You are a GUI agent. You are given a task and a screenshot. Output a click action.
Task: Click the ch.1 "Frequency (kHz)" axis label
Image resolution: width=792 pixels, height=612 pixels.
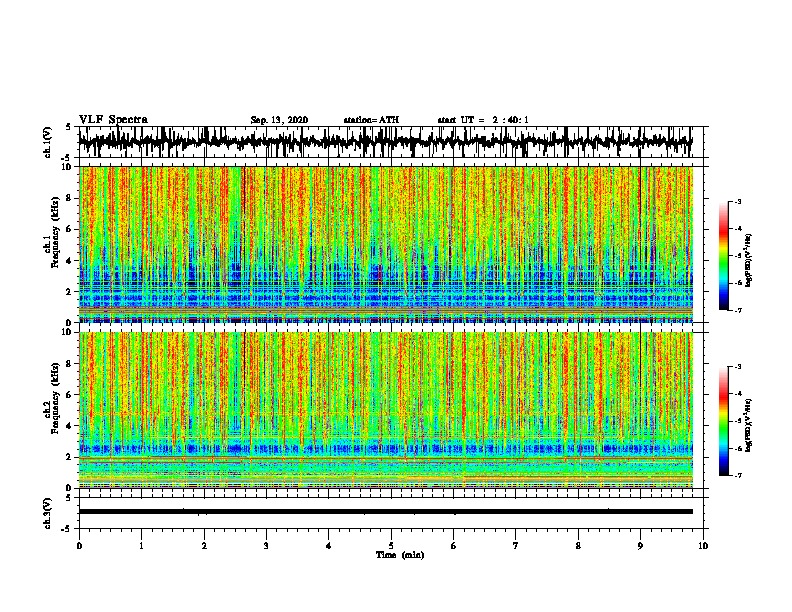point(55,232)
